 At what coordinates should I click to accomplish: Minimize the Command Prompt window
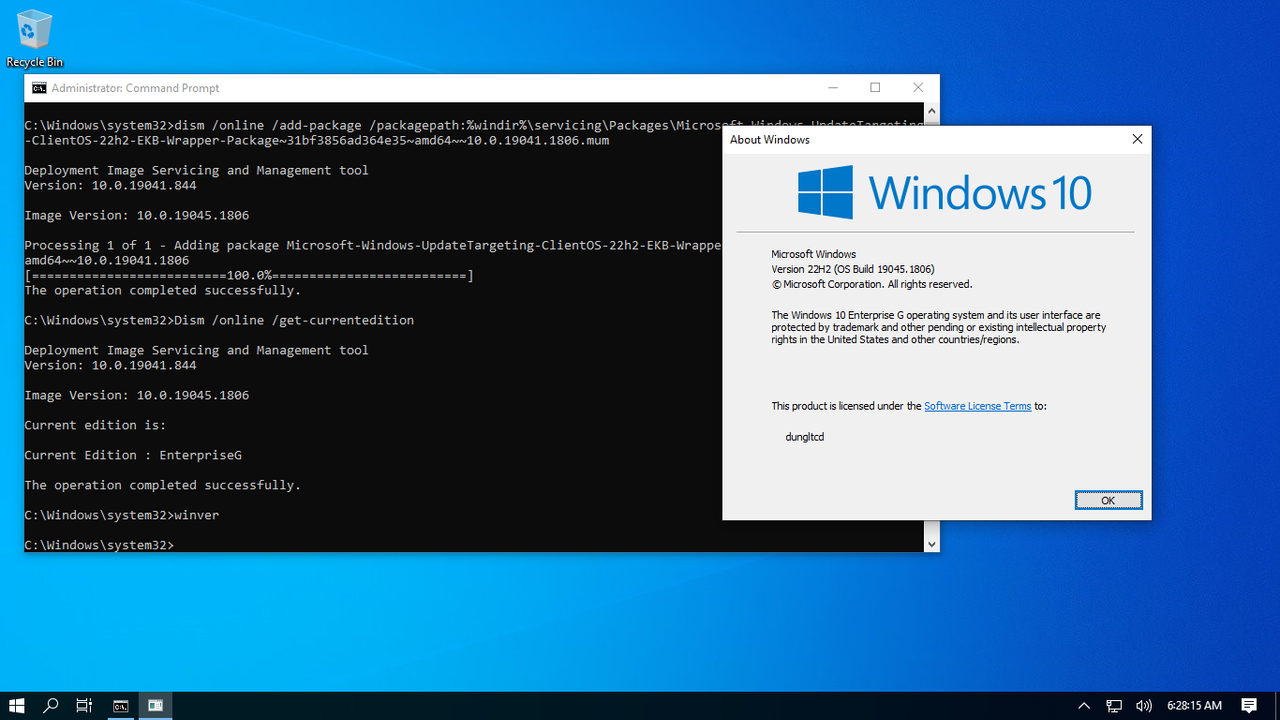click(832, 88)
